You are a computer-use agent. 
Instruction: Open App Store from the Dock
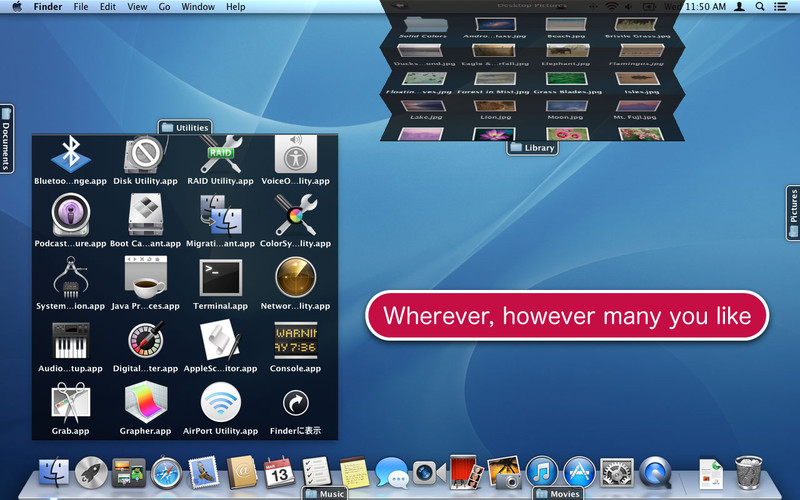(579, 472)
